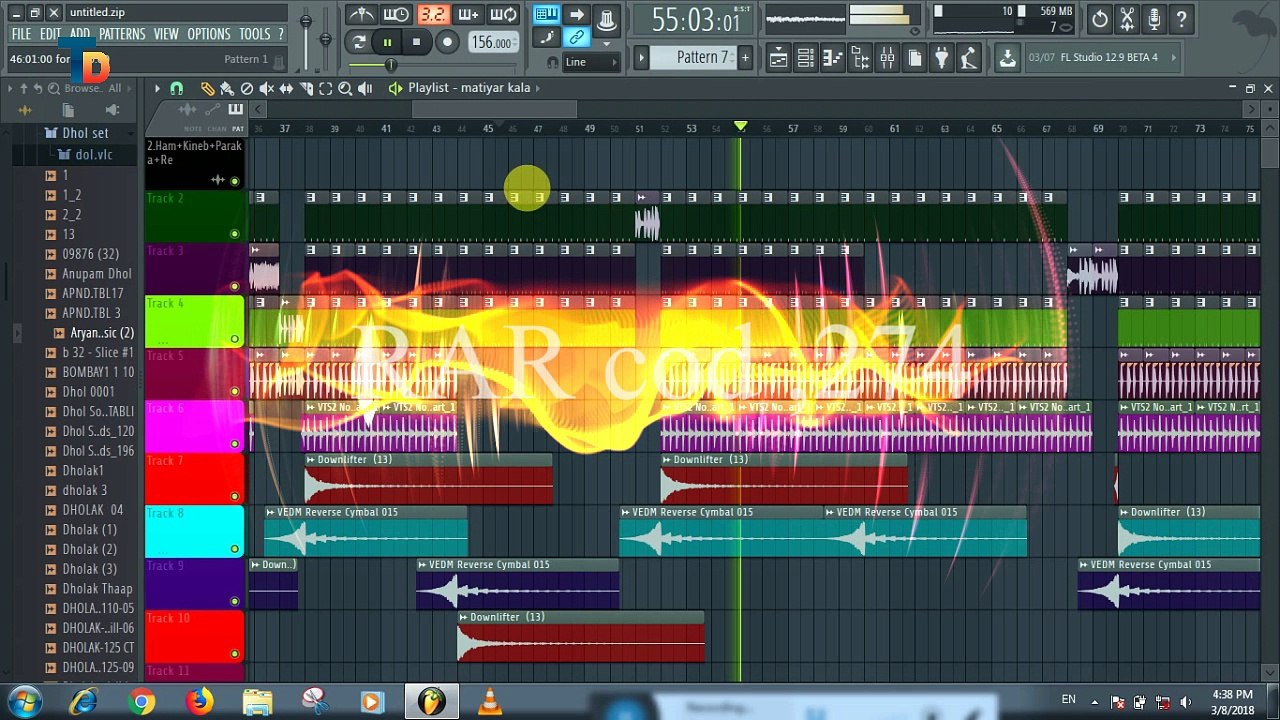Toggle the blue link icon
This screenshot has height=720, width=1280.
[576, 38]
